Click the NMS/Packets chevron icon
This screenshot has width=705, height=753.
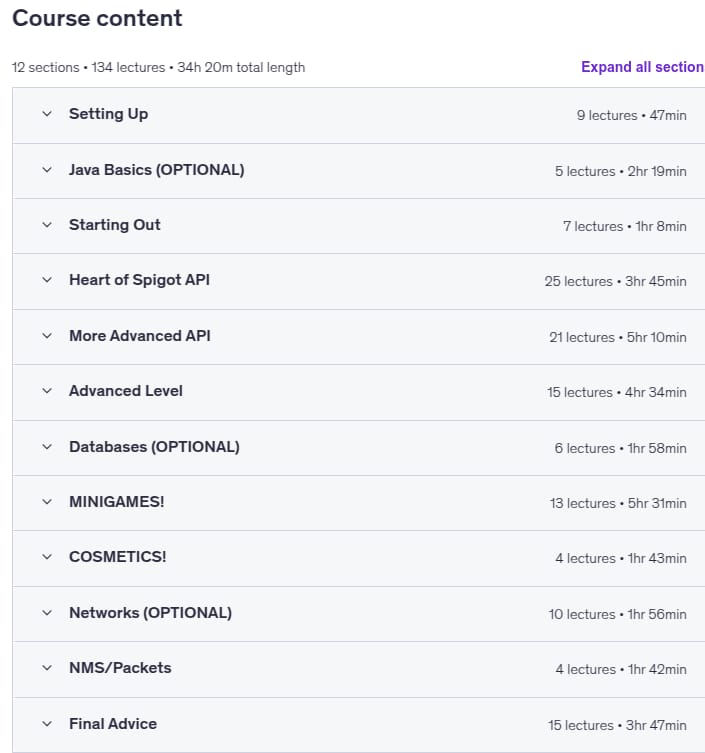point(47,668)
